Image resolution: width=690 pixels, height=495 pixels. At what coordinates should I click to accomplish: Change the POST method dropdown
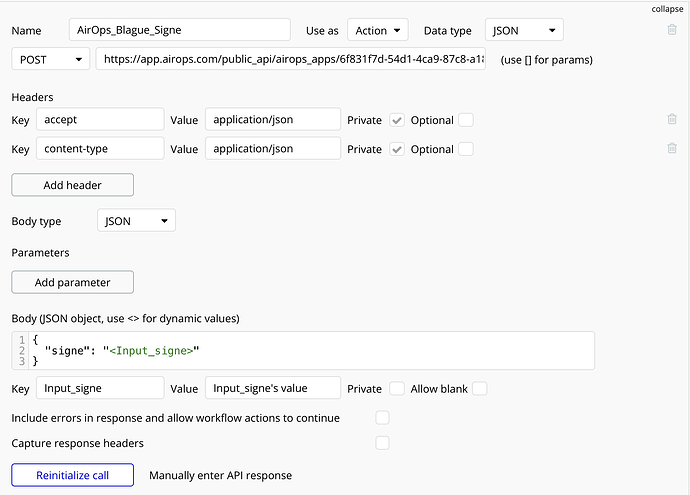50,60
